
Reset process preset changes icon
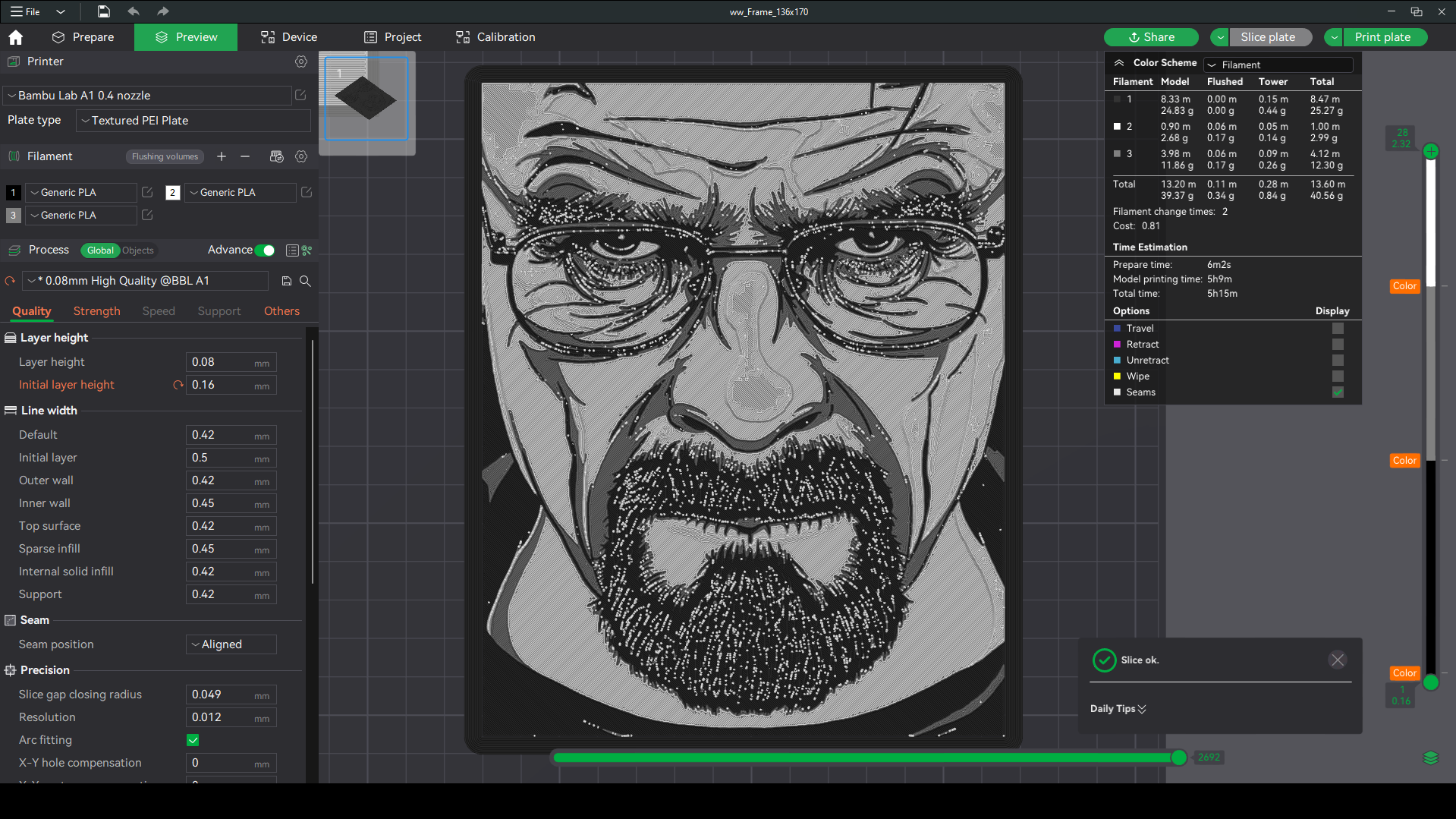coord(10,281)
